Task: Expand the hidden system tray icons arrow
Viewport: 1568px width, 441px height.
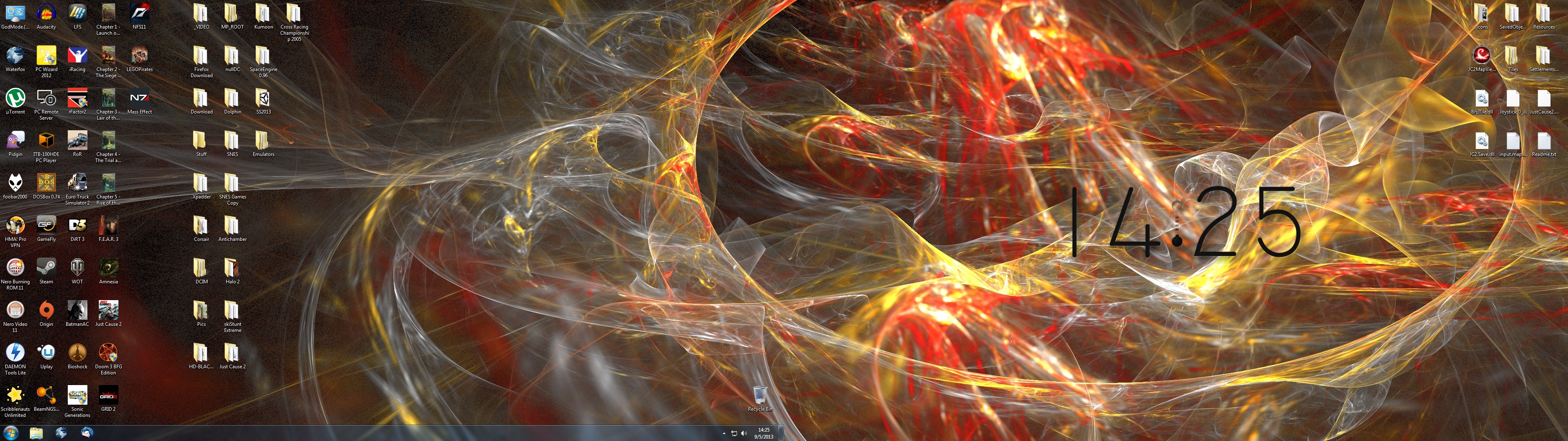Action: 724,434
